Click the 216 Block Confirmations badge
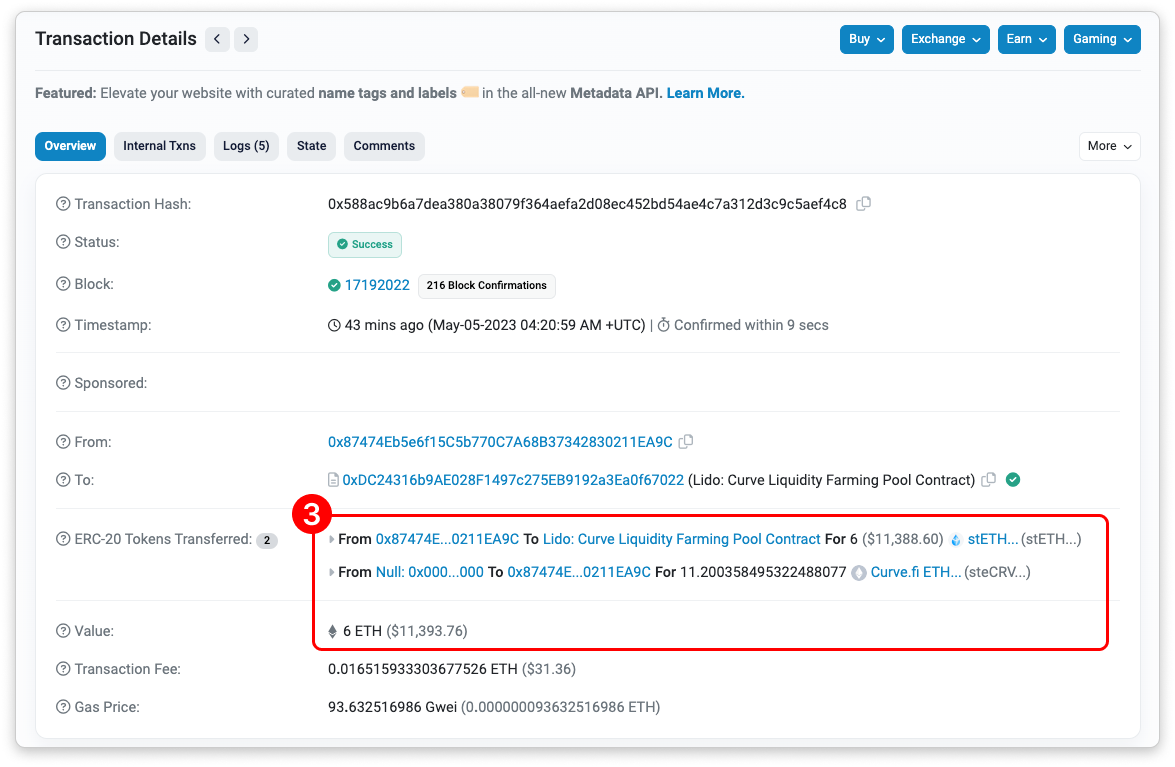 [486, 286]
